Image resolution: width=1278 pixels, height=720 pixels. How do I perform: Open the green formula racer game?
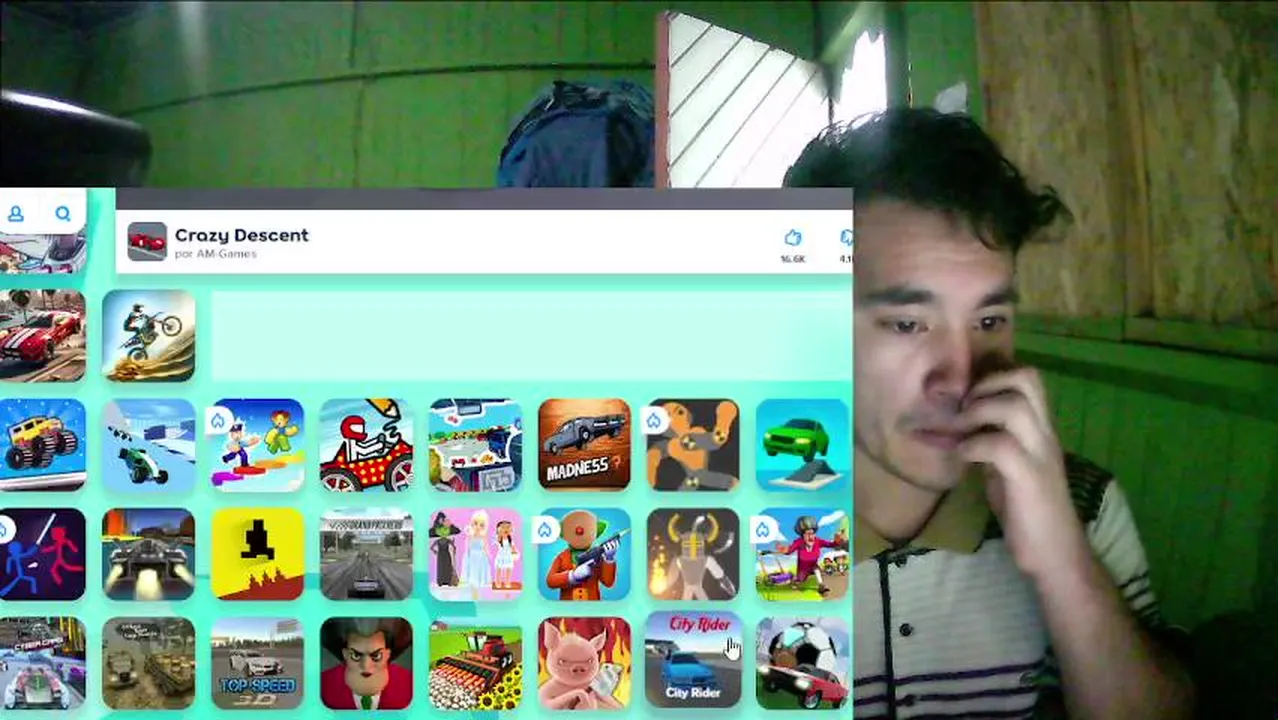[x=148, y=445]
